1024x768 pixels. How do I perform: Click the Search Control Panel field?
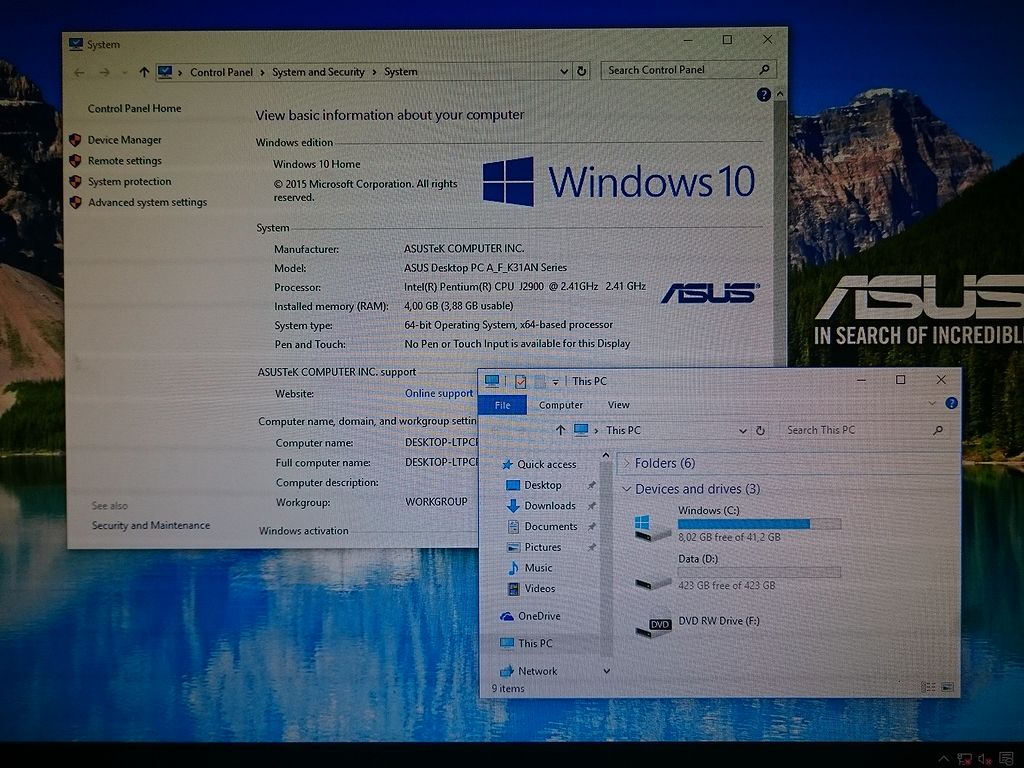click(x=689, y=70)
